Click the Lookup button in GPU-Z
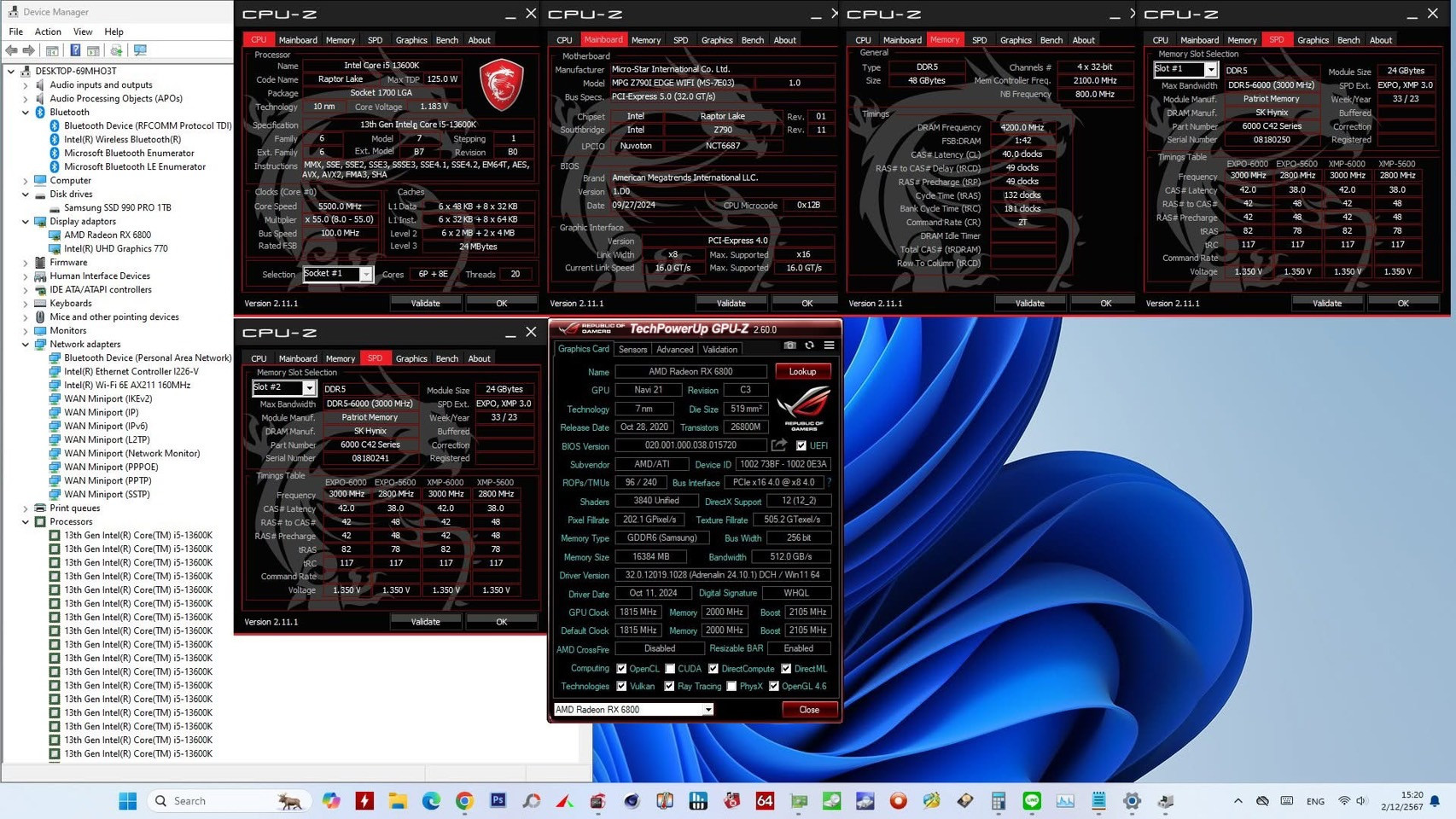 pos(802,371)
